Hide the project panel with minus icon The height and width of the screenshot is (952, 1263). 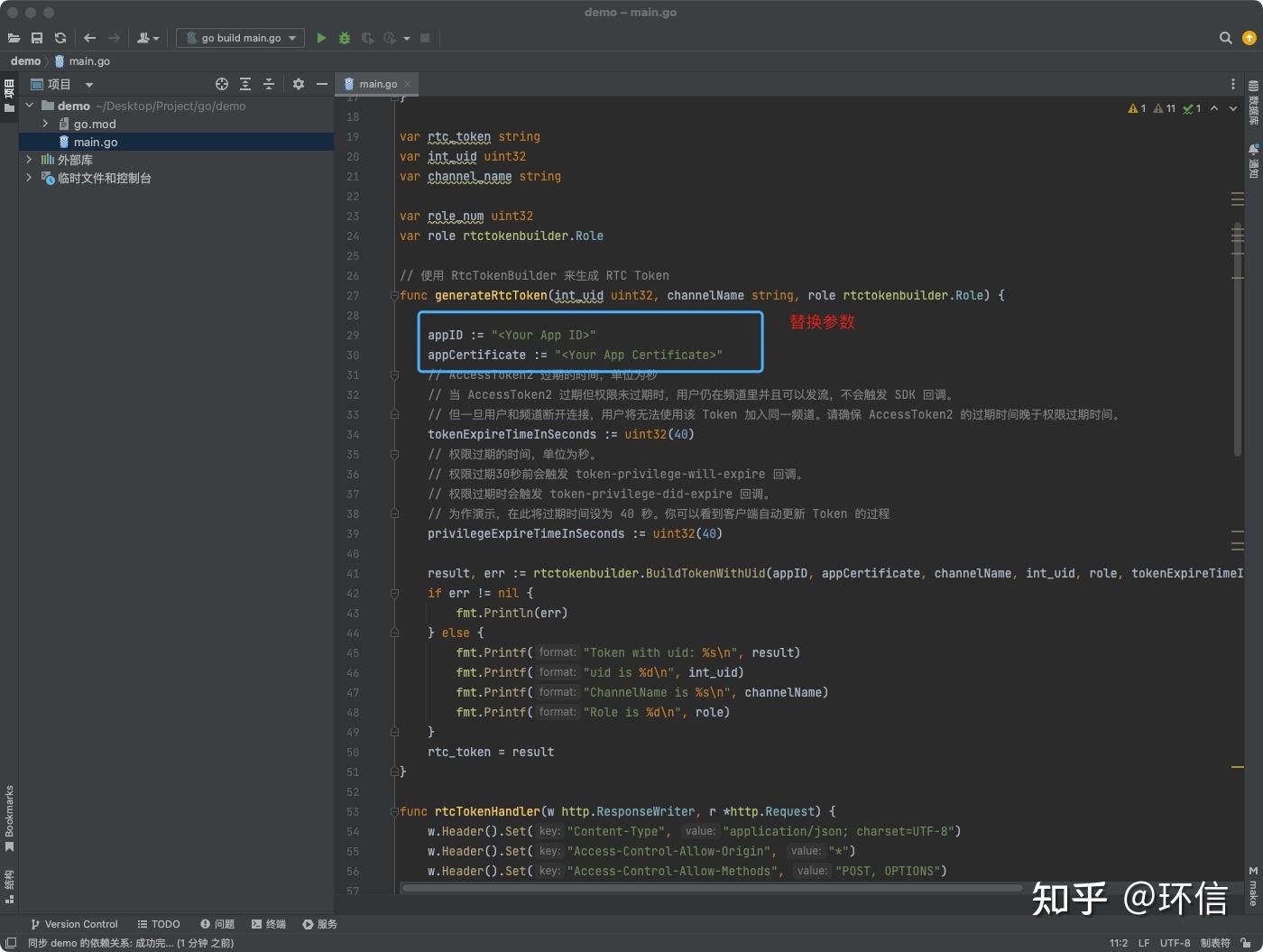point(321,84)
